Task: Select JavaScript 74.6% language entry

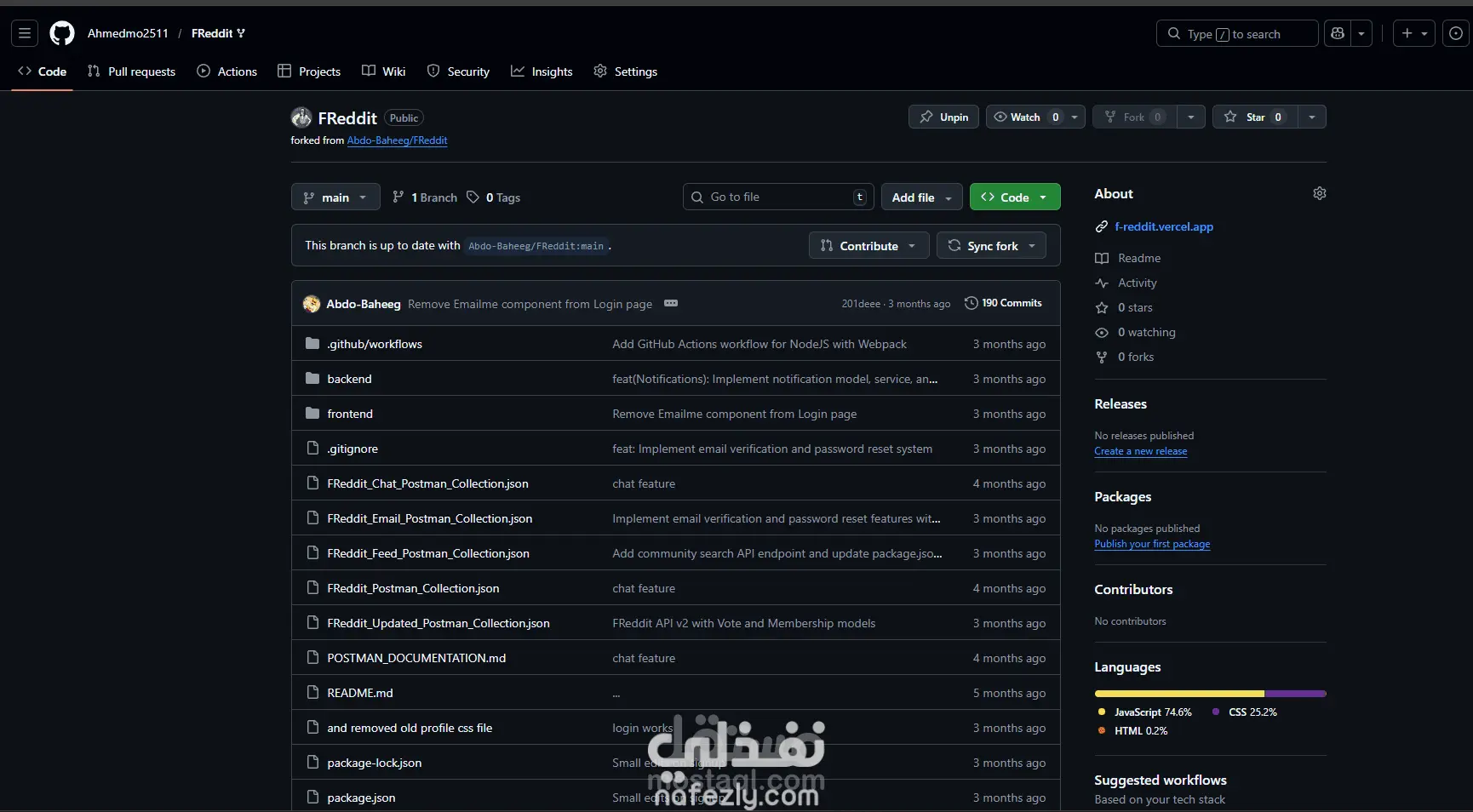Action: (1144, 712)
